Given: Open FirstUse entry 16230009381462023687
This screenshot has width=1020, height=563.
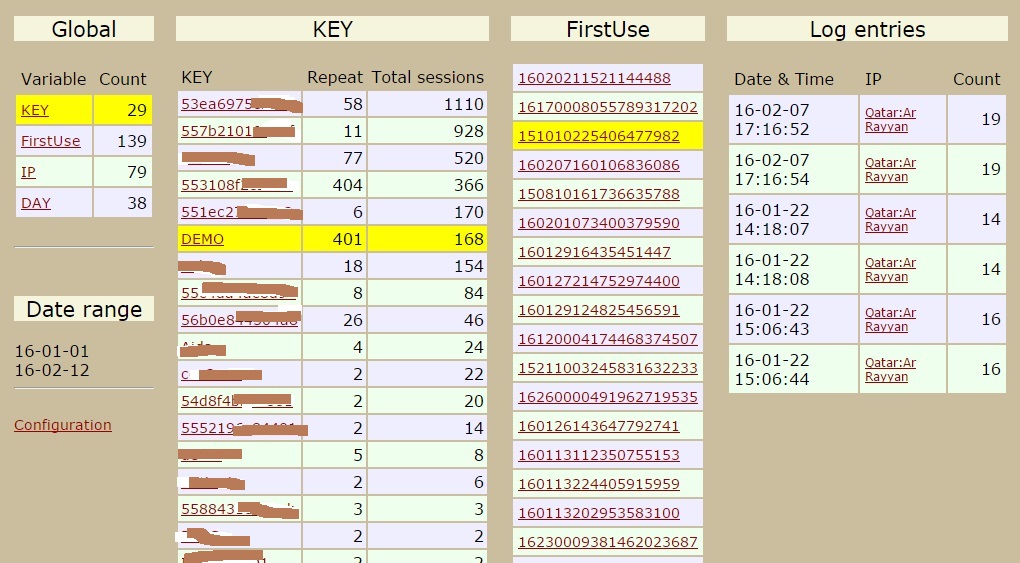Looking at the screenshot, I should (x=607, y=542).
